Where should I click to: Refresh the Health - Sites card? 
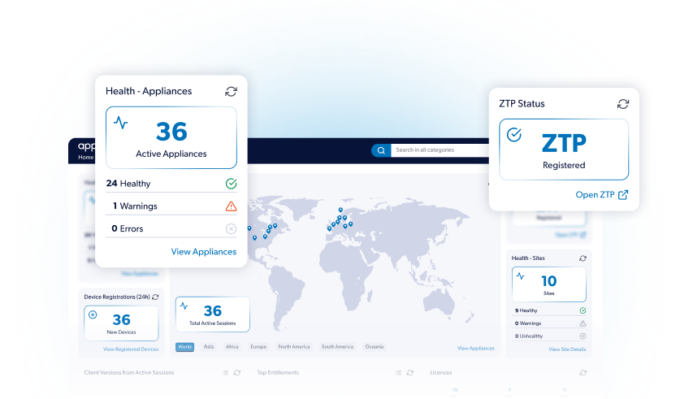582,258
